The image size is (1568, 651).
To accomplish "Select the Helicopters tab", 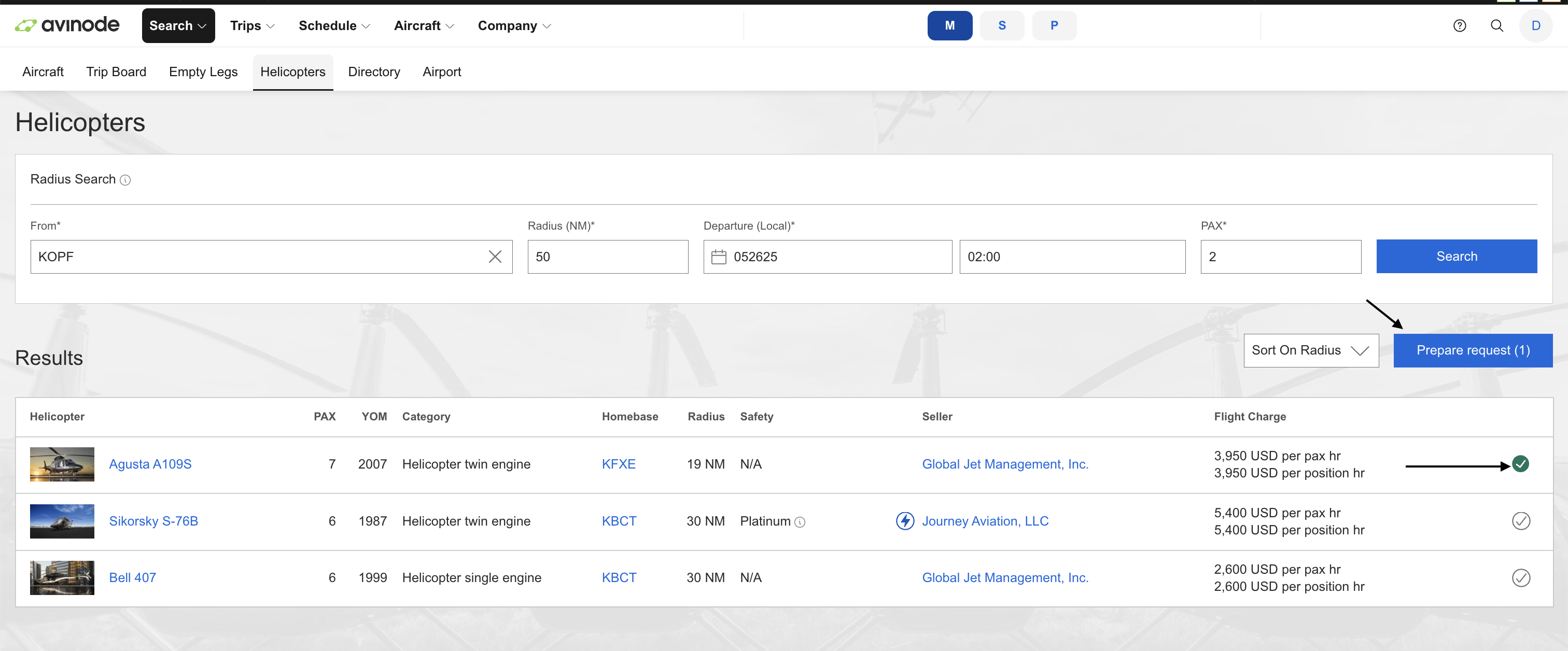I will tap(293, 72).
